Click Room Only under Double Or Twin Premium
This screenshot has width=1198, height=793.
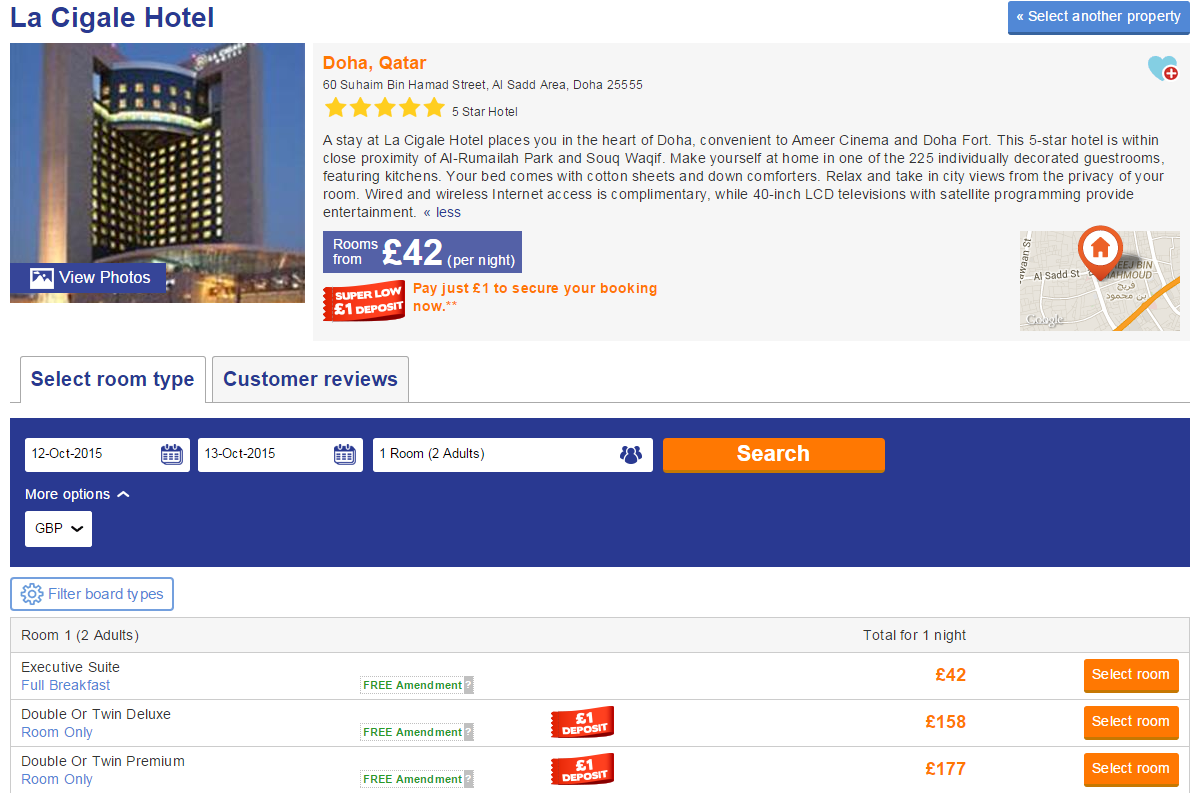coord(57,779)
